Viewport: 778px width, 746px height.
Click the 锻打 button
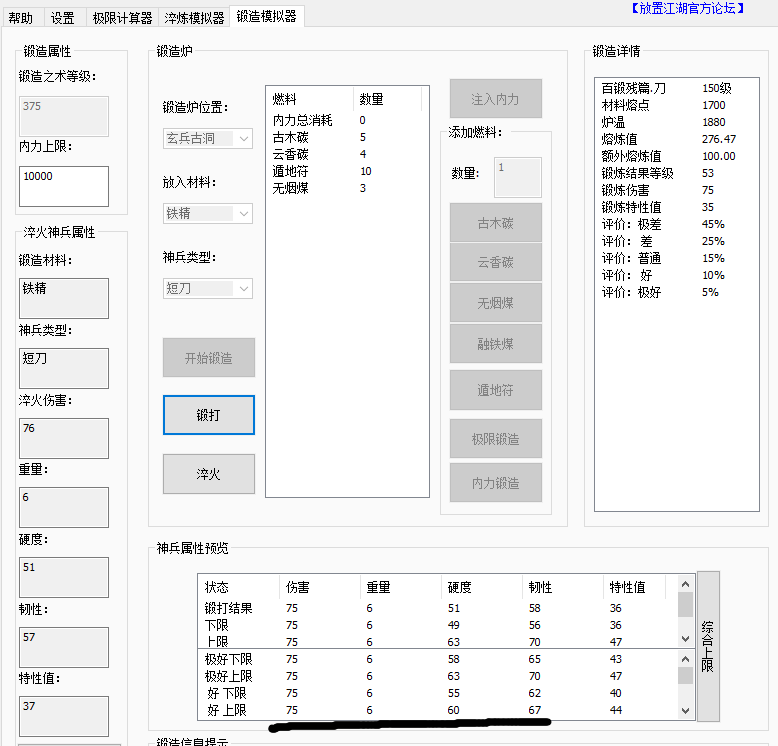(208, 415)
